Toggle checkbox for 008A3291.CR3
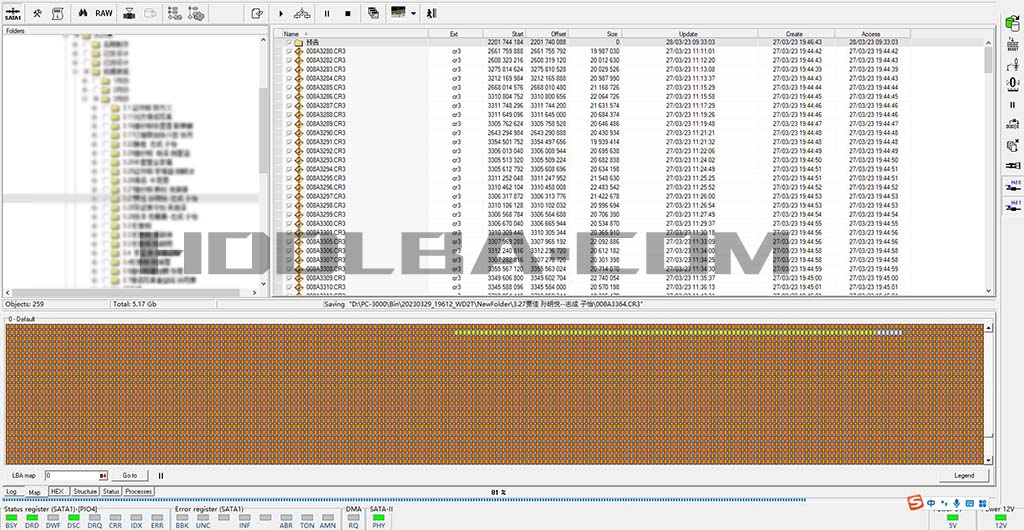 (289, 142)
